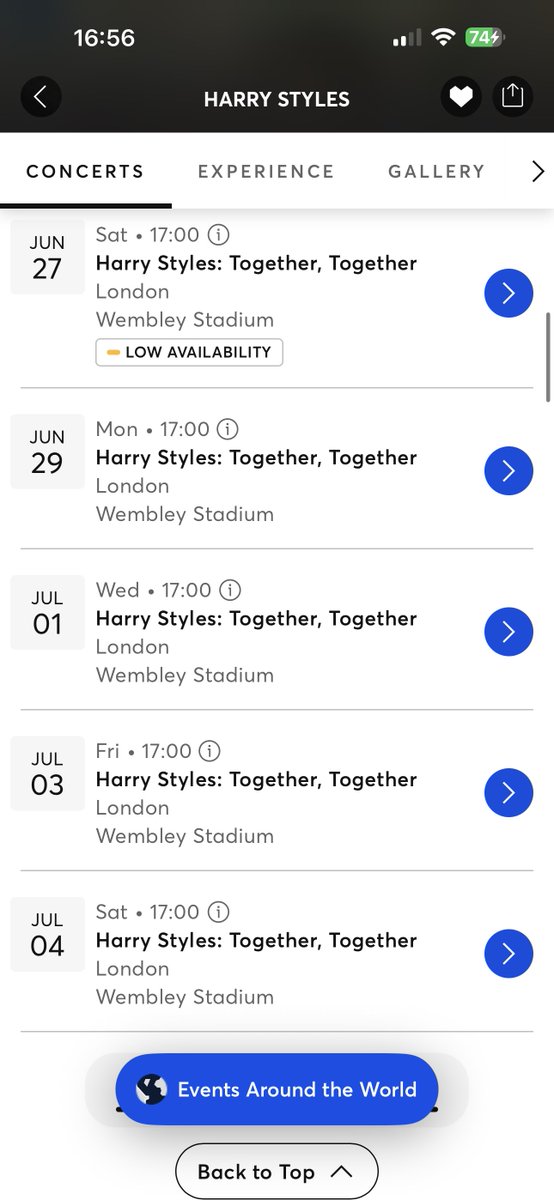Viewport: 554px width, 1200px height.
Task: Show more tabs with right chevron
Action: coord(538,172)
